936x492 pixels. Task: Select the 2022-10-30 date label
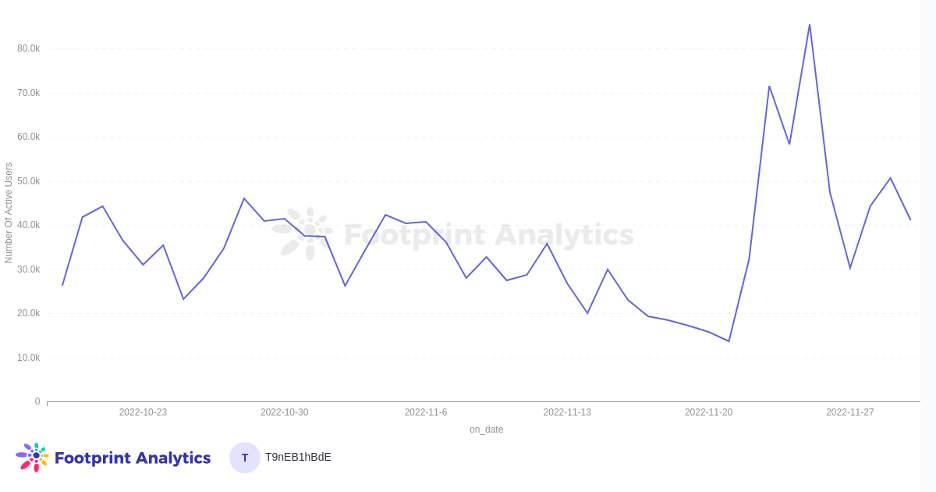pos(284,412)
